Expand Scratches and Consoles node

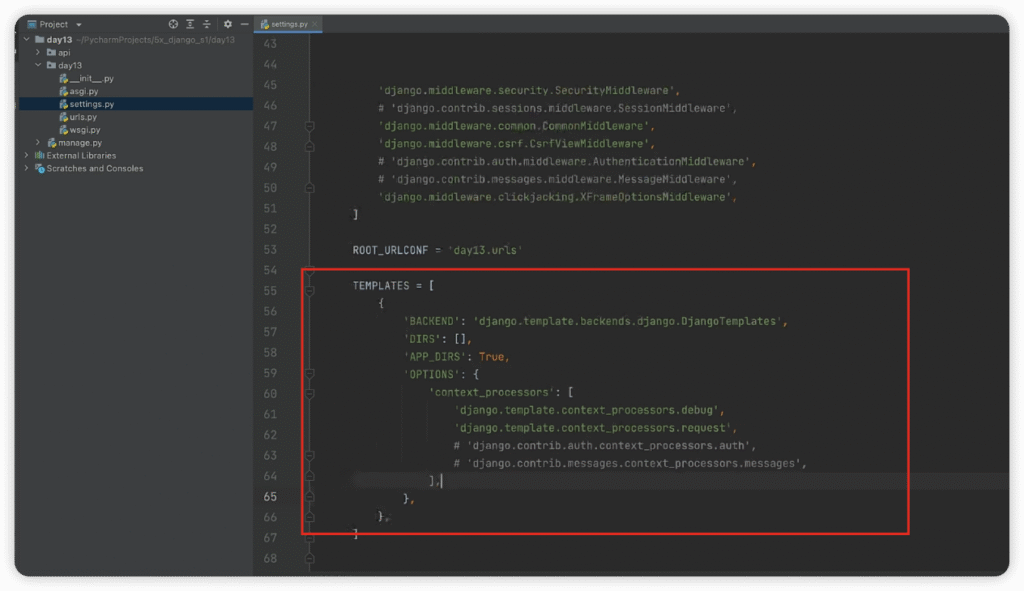click(26, 169)
